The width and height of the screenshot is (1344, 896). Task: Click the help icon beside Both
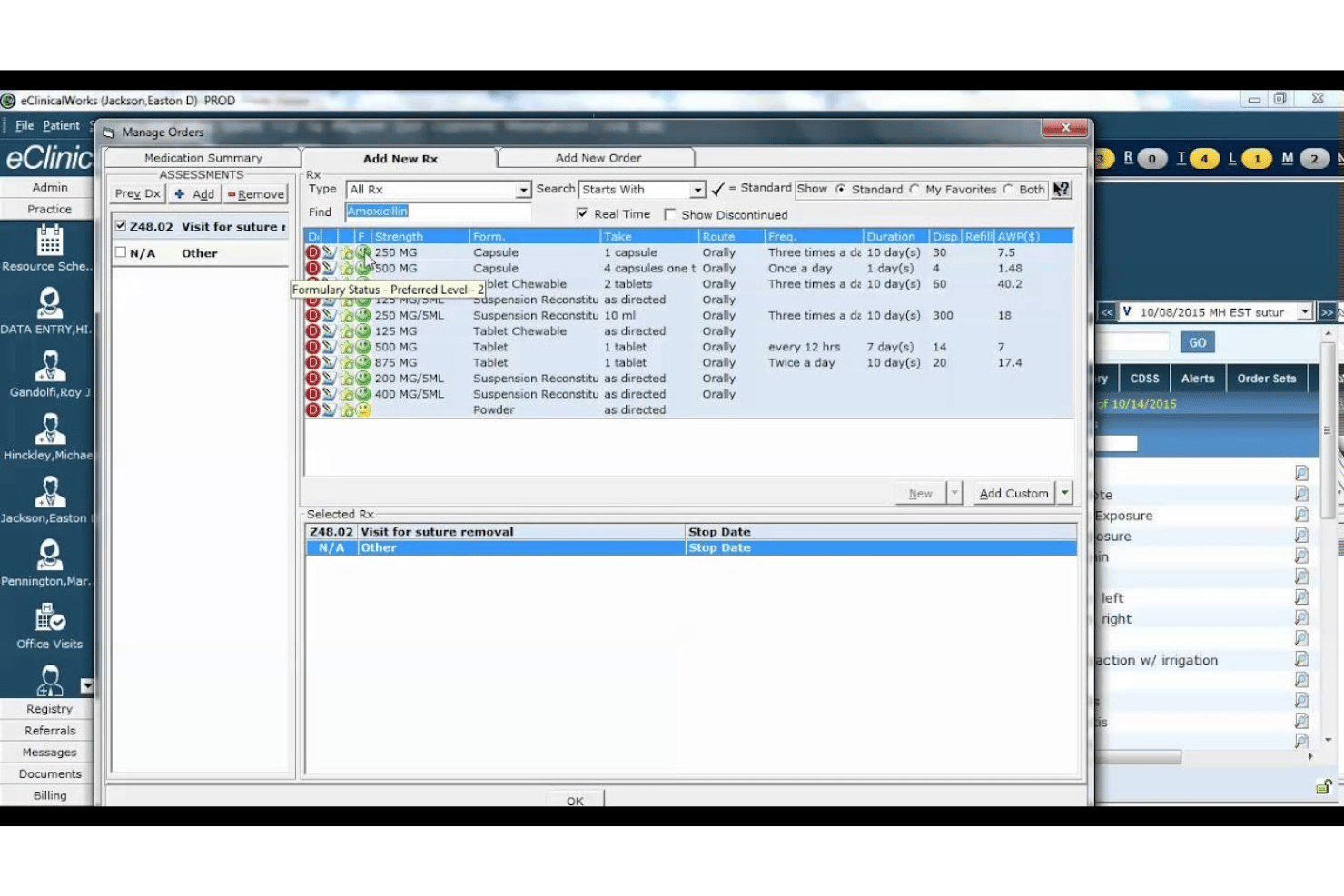click(x=1061, y=189)
